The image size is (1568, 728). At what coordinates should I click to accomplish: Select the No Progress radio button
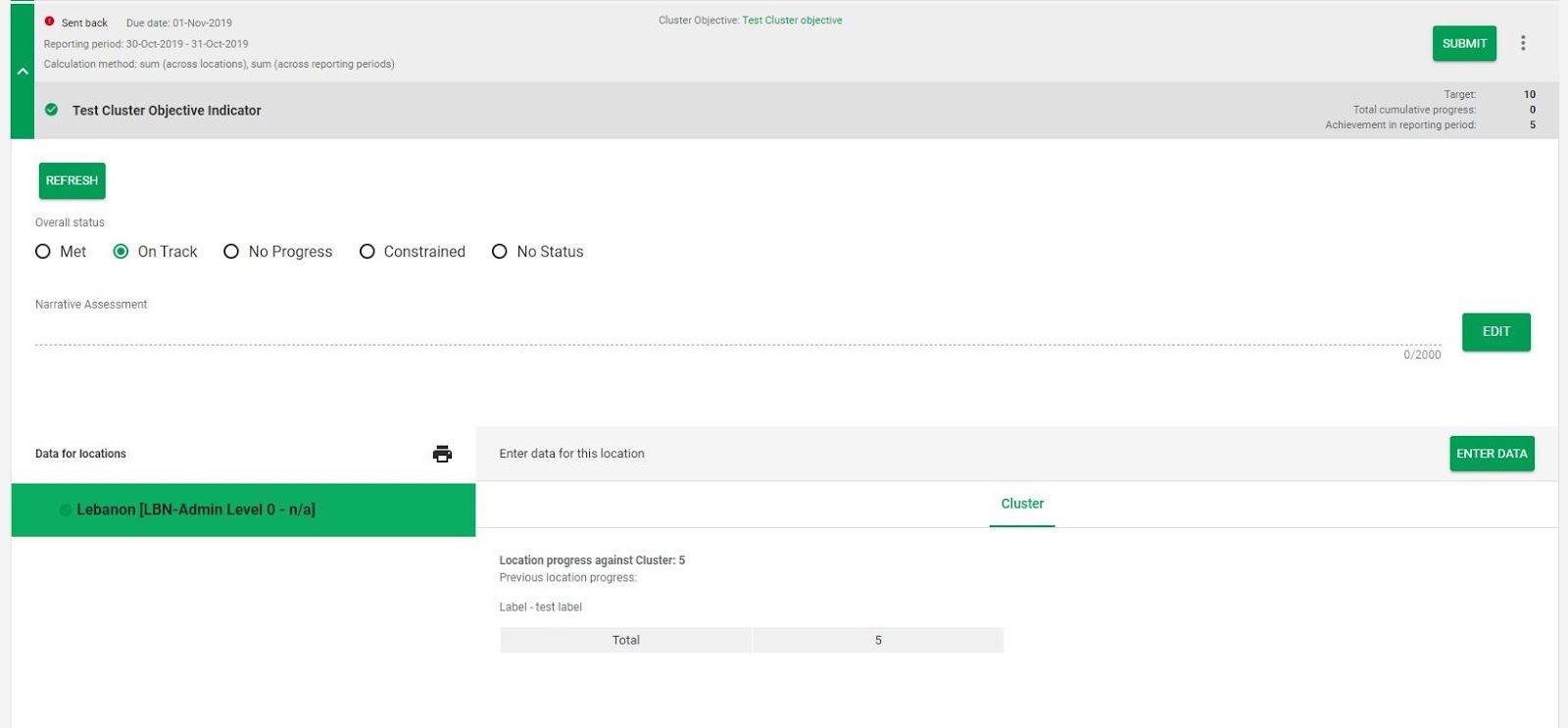point(231,252)
